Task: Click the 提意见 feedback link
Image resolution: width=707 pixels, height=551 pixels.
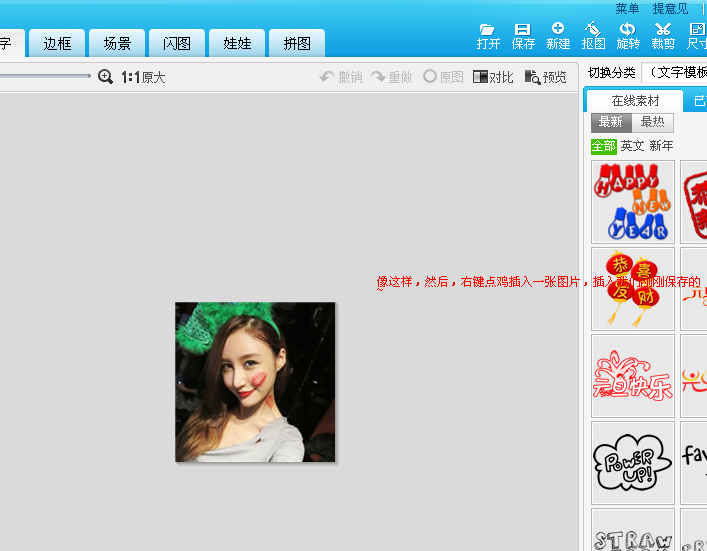Action: click(x=670, y=9)
